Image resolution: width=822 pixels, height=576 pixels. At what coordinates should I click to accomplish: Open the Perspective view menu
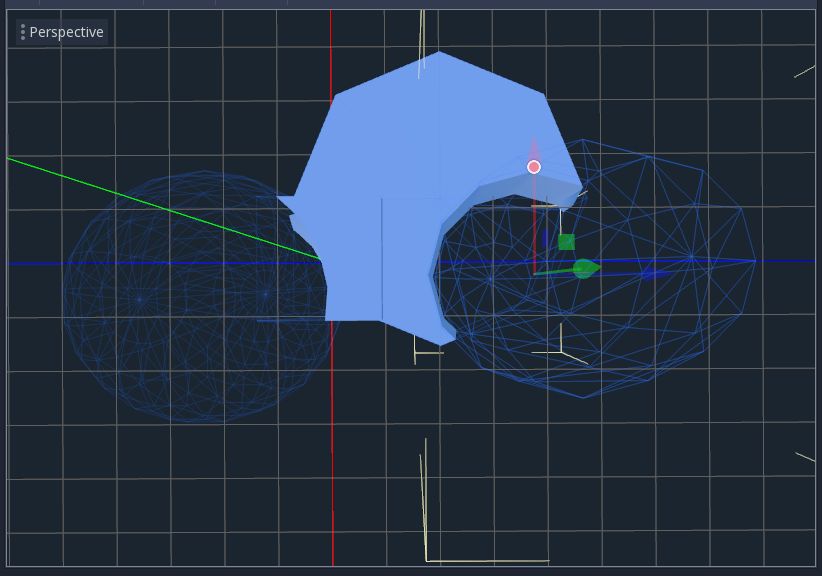click(x=62, y=32)
